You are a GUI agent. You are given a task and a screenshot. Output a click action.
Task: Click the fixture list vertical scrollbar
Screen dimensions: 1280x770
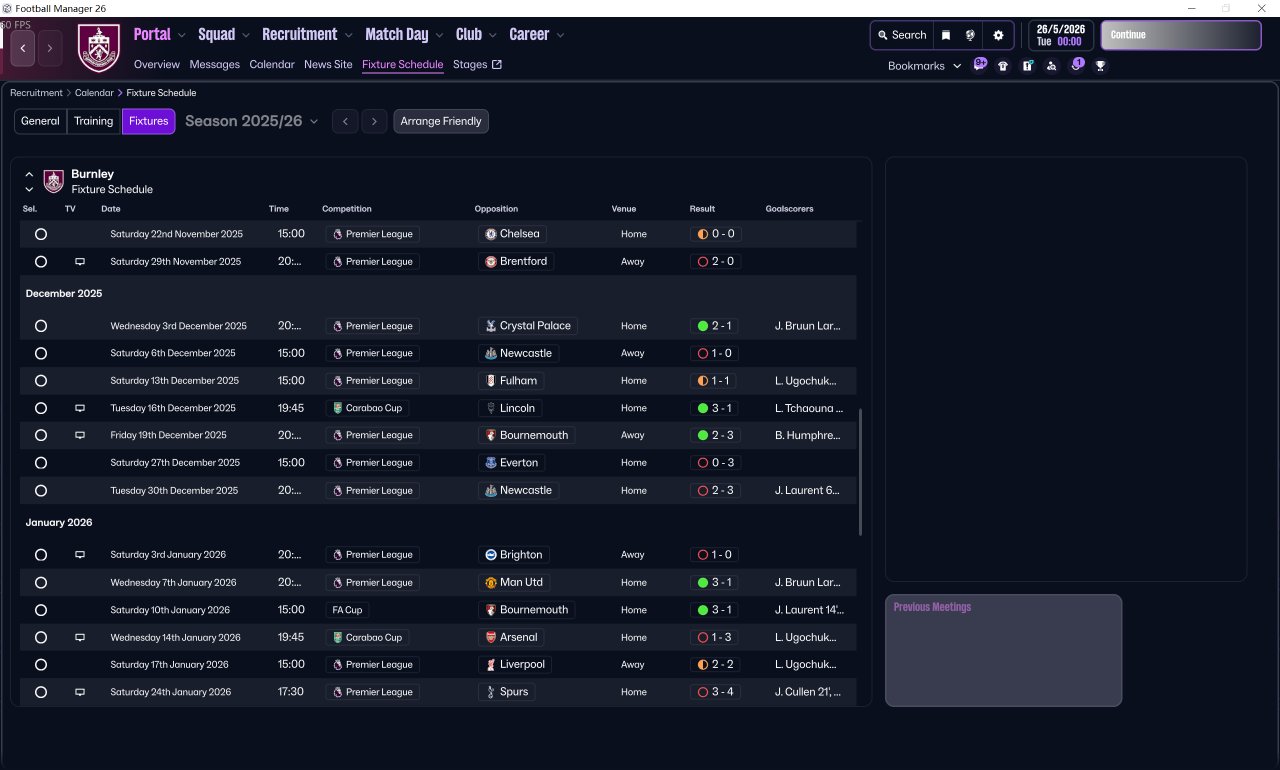click(860, 471)
